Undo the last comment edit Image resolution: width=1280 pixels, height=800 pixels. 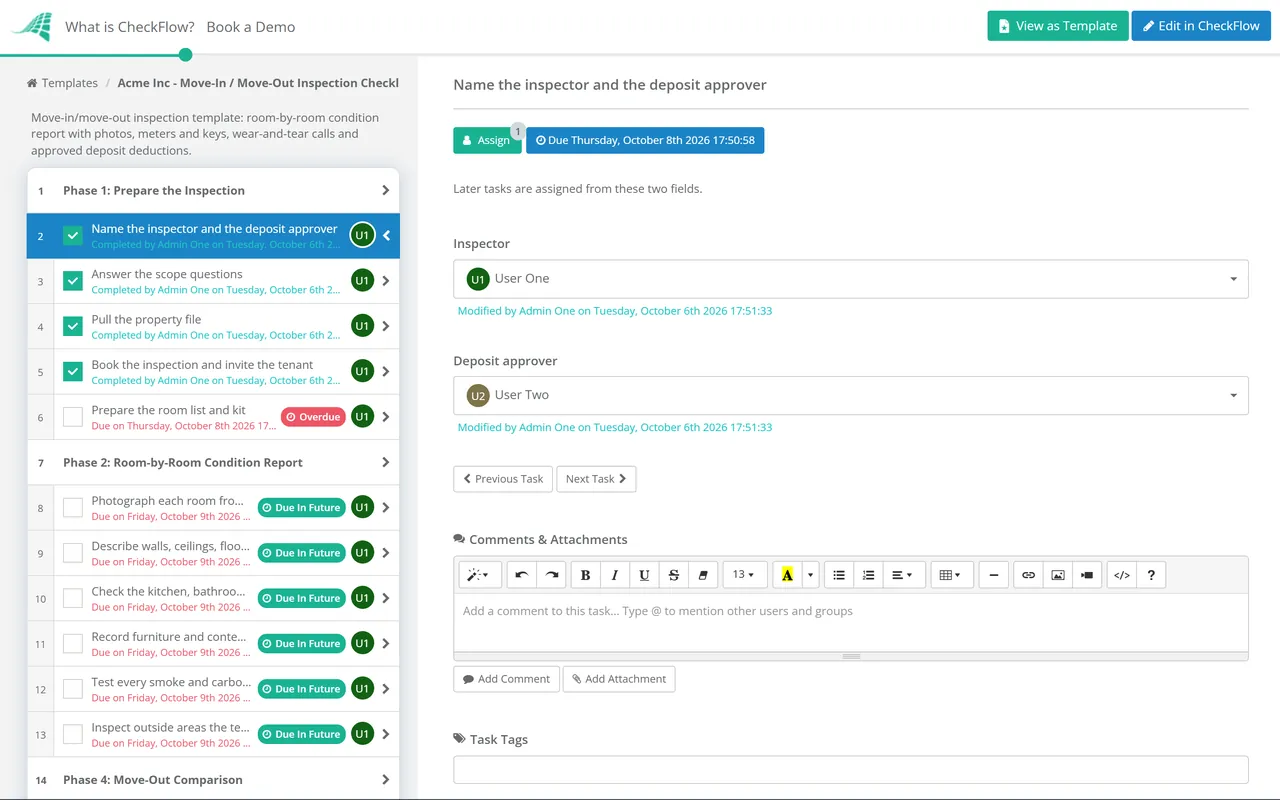(521, 575)
